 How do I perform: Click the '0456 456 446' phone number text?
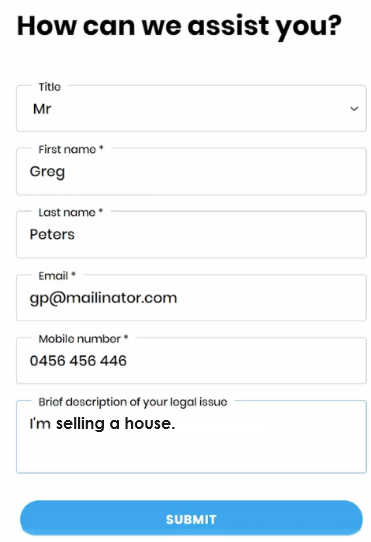pos(78,361)
